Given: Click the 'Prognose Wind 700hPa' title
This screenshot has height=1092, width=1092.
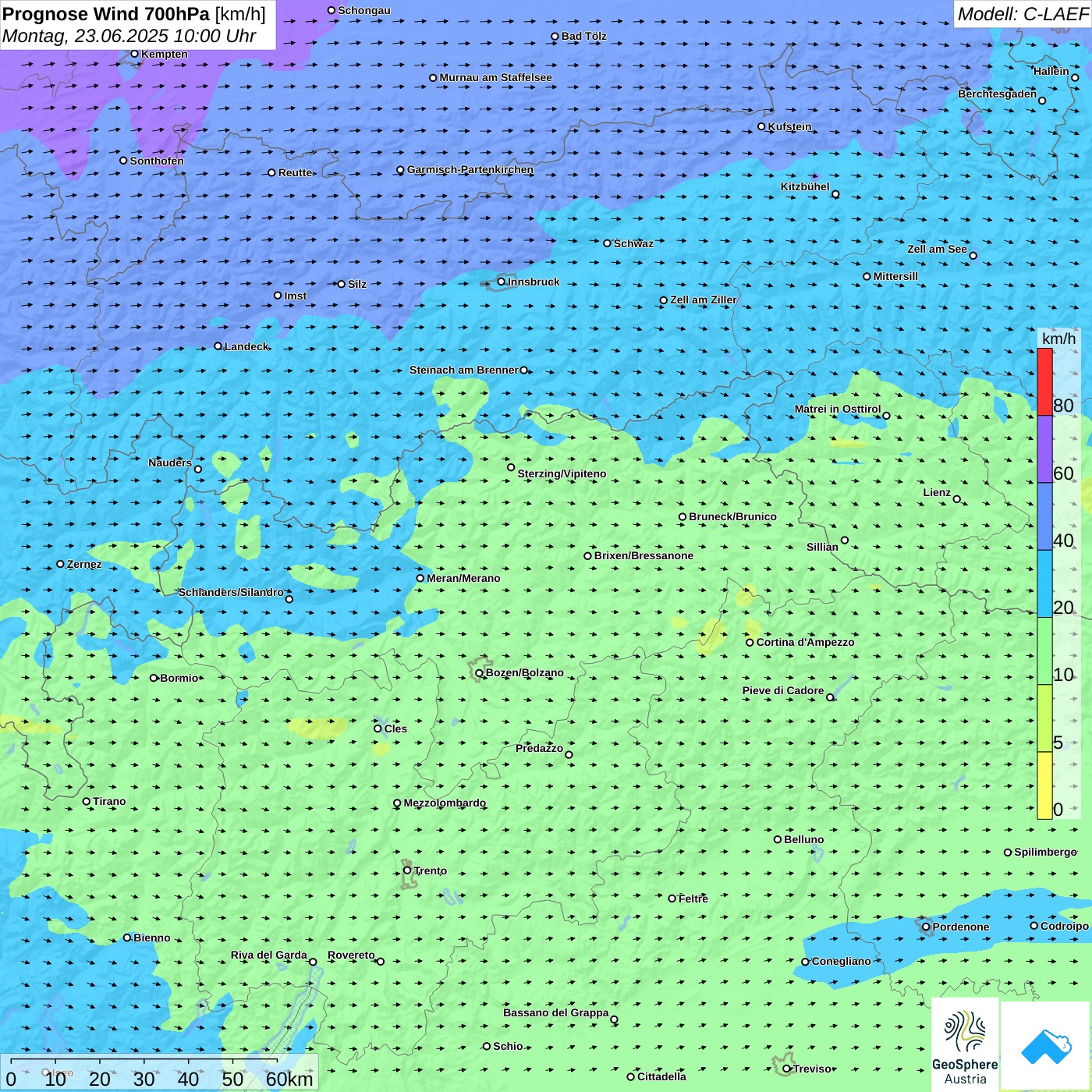Looking at the screenshot, I should (x=106, y=14).
